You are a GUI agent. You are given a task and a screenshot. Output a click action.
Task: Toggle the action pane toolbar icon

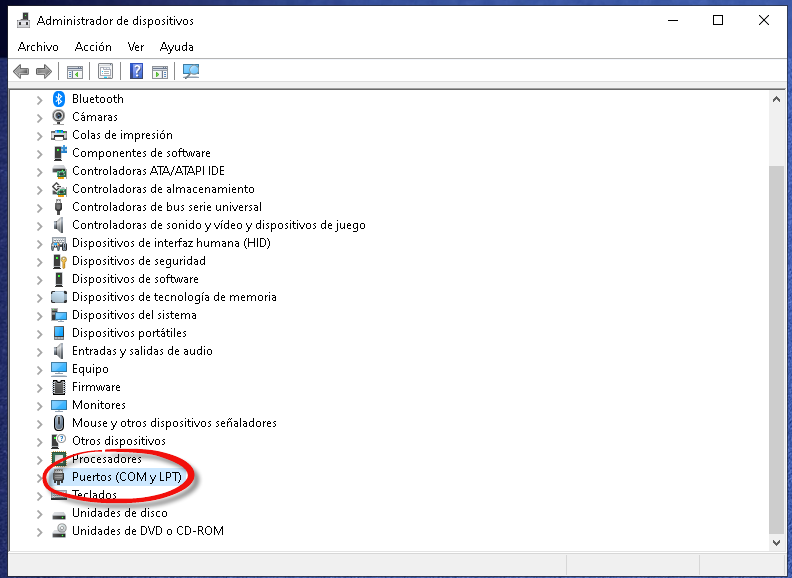click(x=160, y=72)
